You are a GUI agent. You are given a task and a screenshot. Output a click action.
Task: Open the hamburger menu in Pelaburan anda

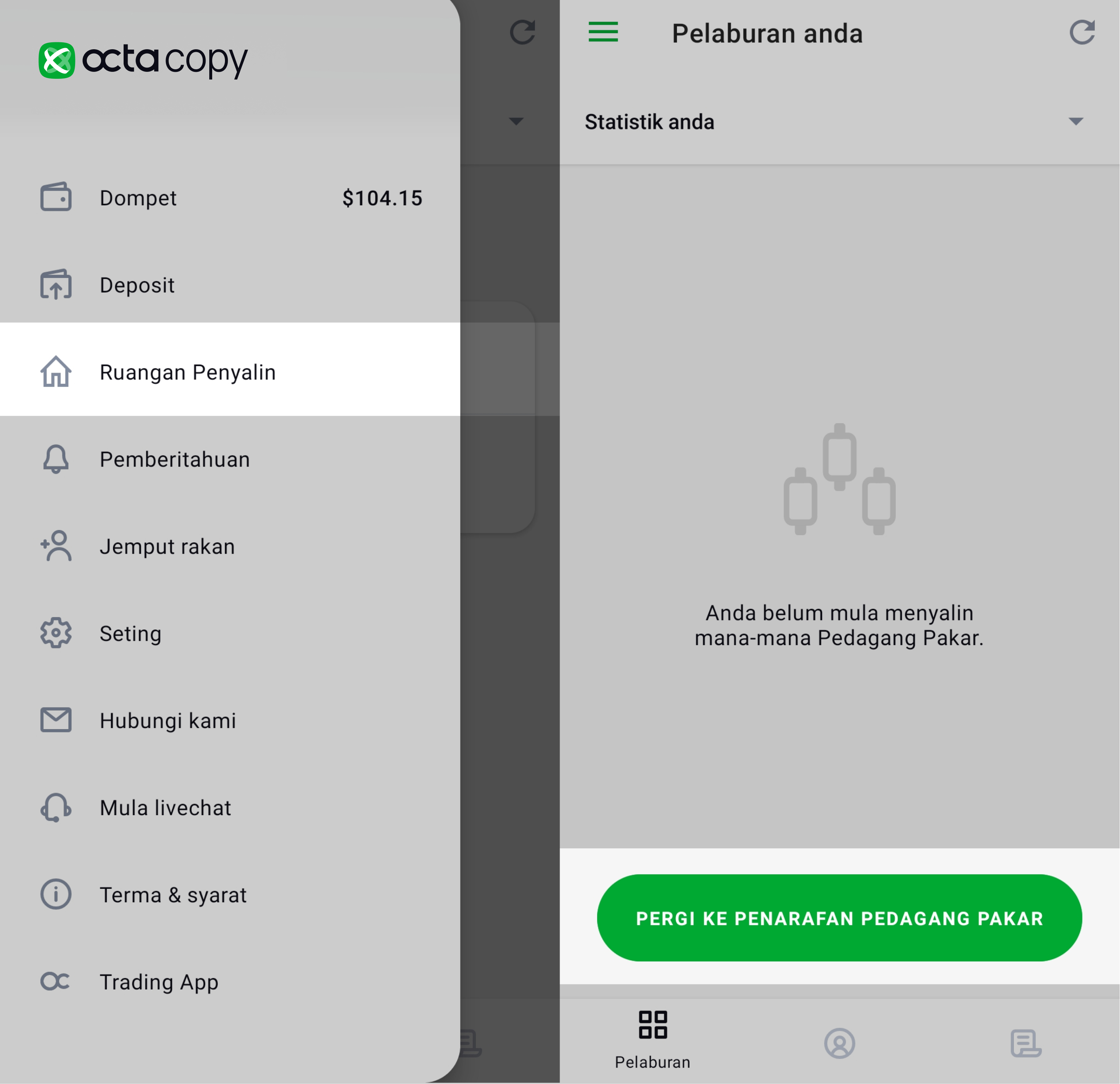603,32
